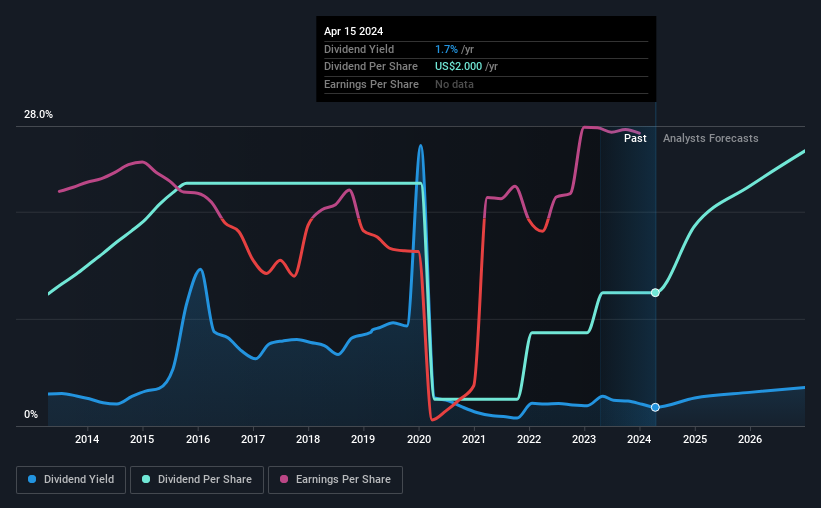
Task: Click the 'Dividend Yield' tooltip row label
Action: click(359, 49)
